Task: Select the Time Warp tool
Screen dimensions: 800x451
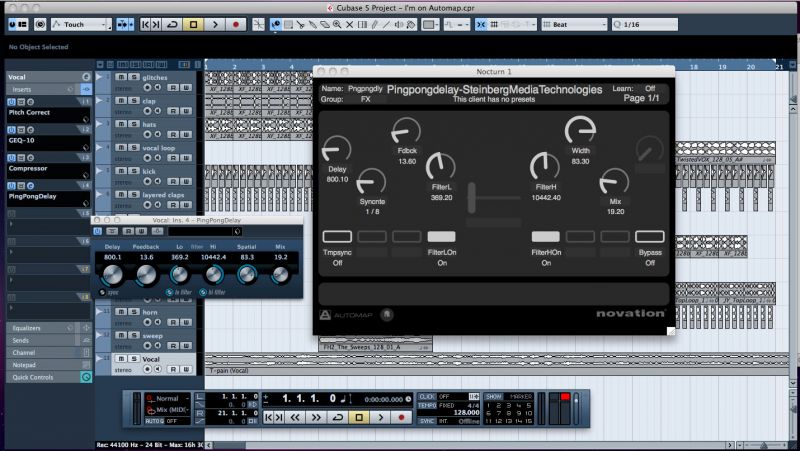Action: [x=362, y=24]
